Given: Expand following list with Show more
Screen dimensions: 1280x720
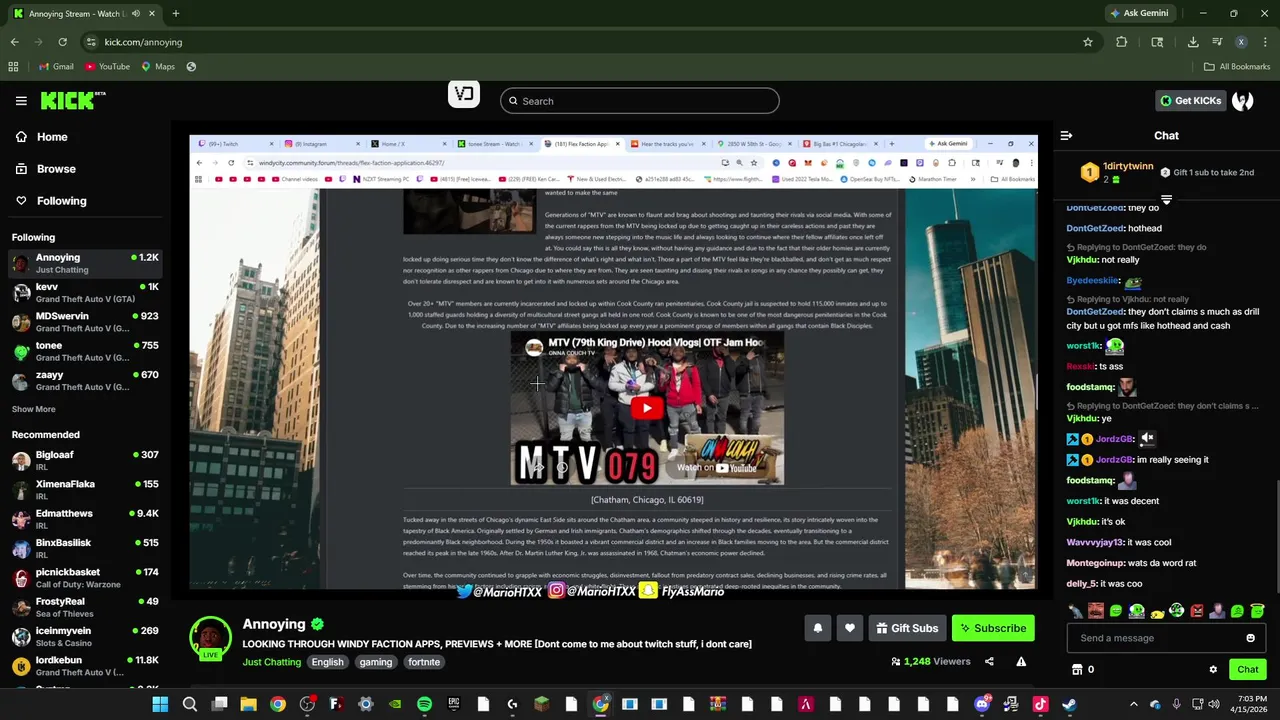Looking at the screenshot, I should (x=33, y=409).
